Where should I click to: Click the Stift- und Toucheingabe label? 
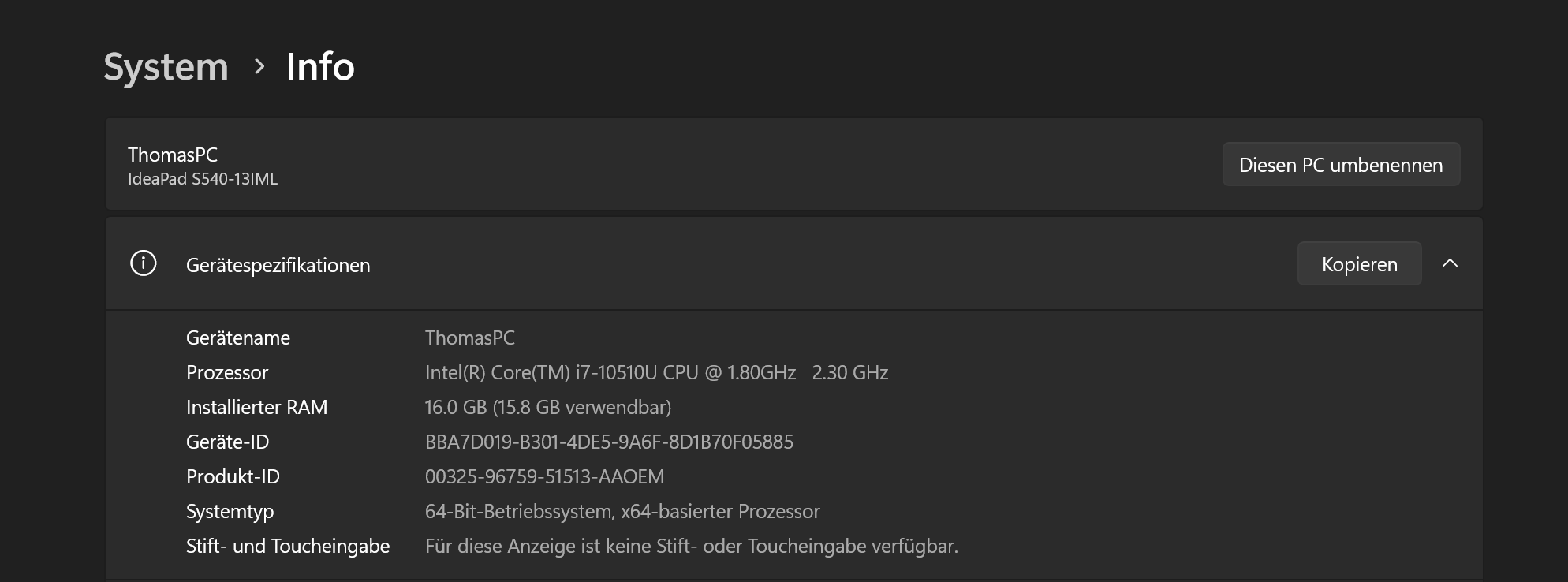(x=288, y=546)
